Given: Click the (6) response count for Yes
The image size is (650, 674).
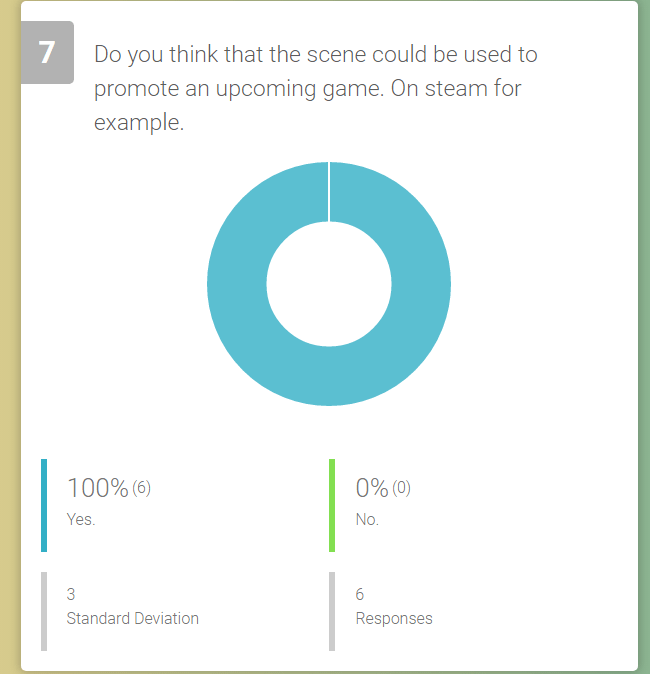Looking at the screenshot, I should [141, 488].
